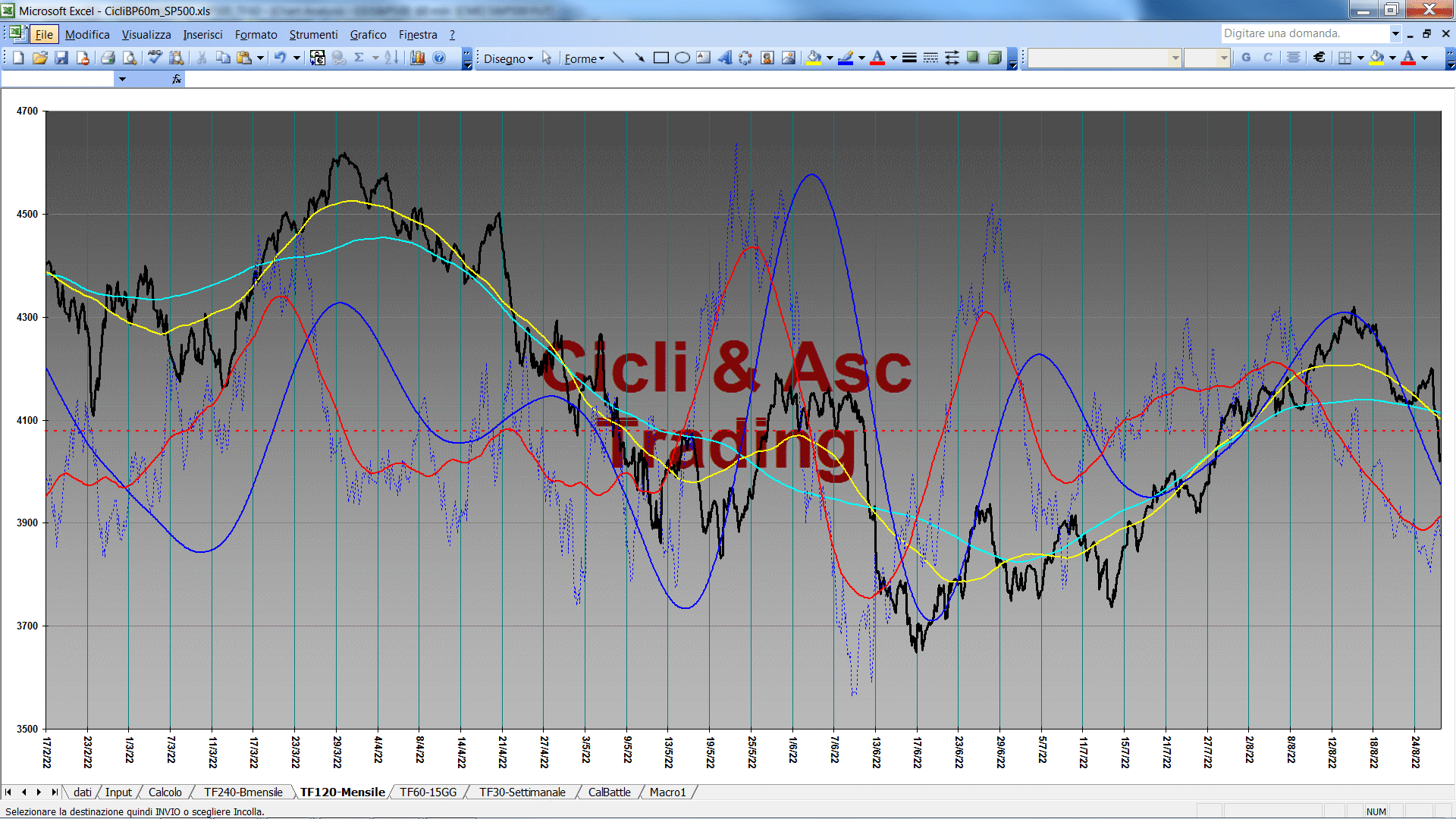This screenshot has height=819, width=1456.
Task: Toggle Bold (G) formatting
Action: (x=1246, y=58)
